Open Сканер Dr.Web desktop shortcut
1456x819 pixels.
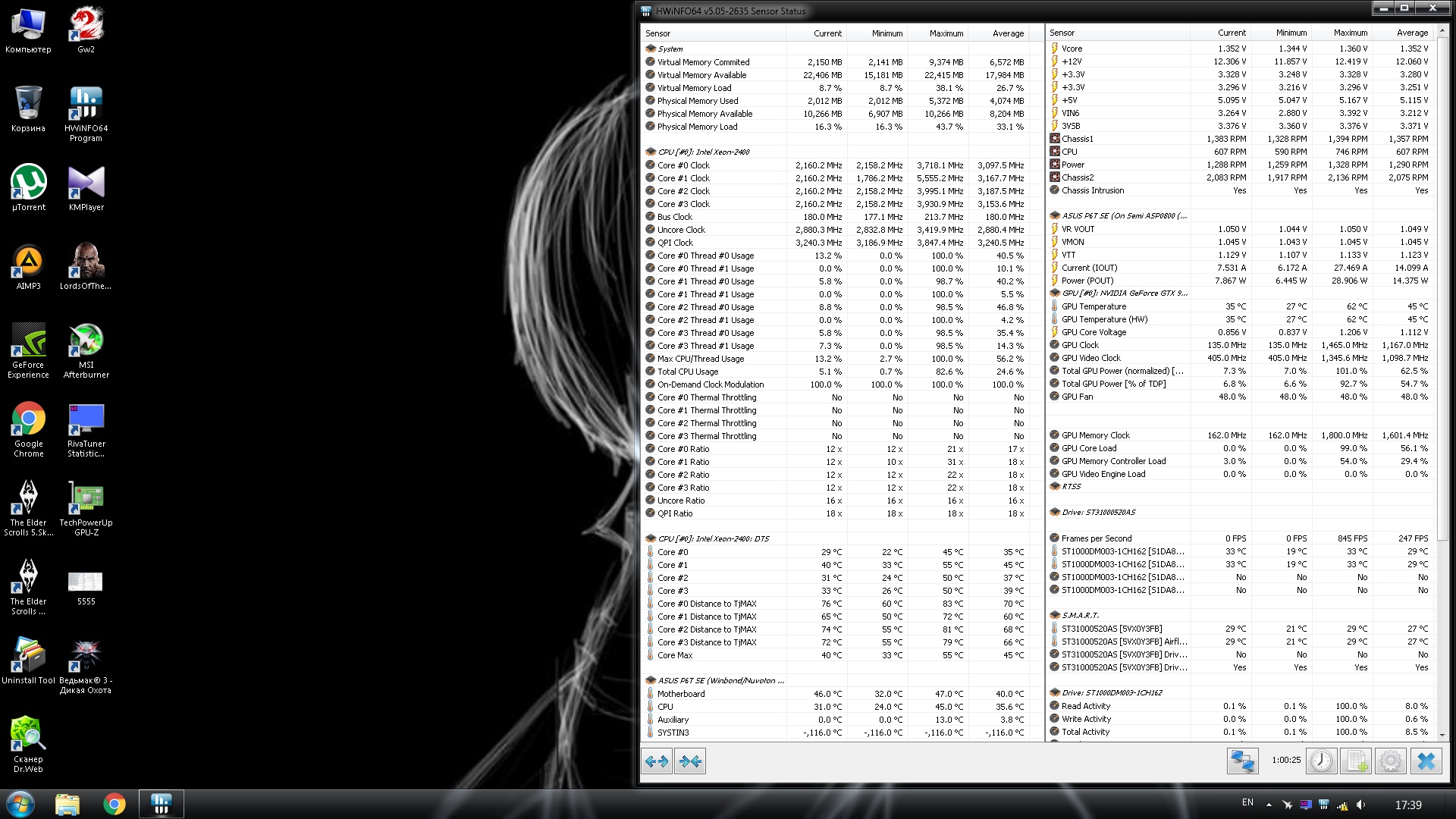[x=28, y=745]
